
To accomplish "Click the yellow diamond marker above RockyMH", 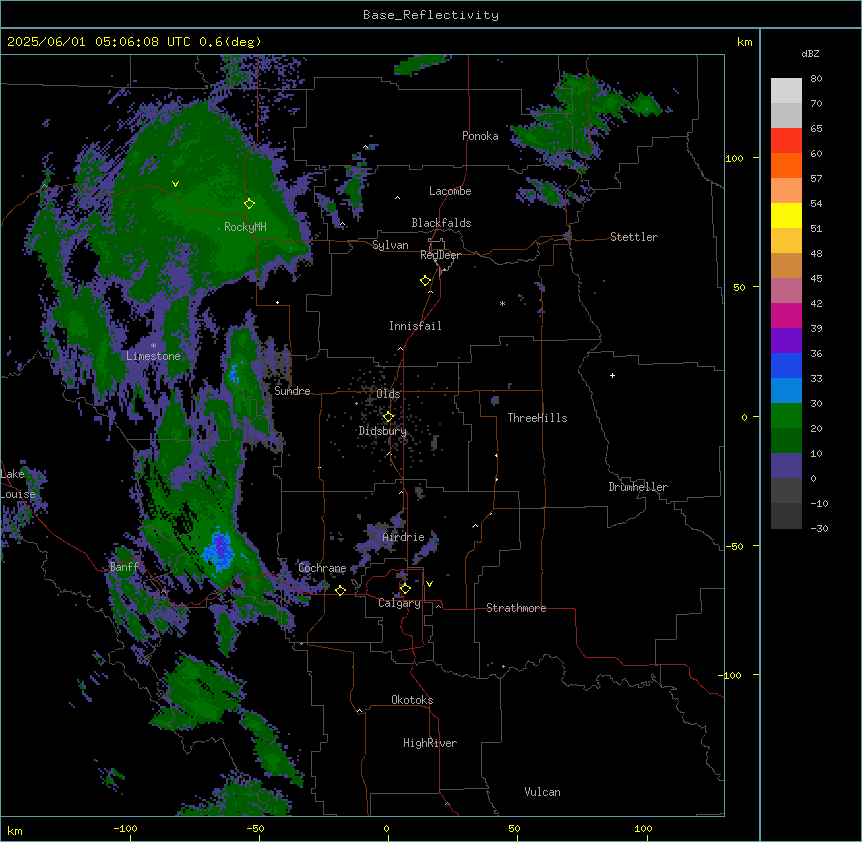I will (x=249, y=204).
